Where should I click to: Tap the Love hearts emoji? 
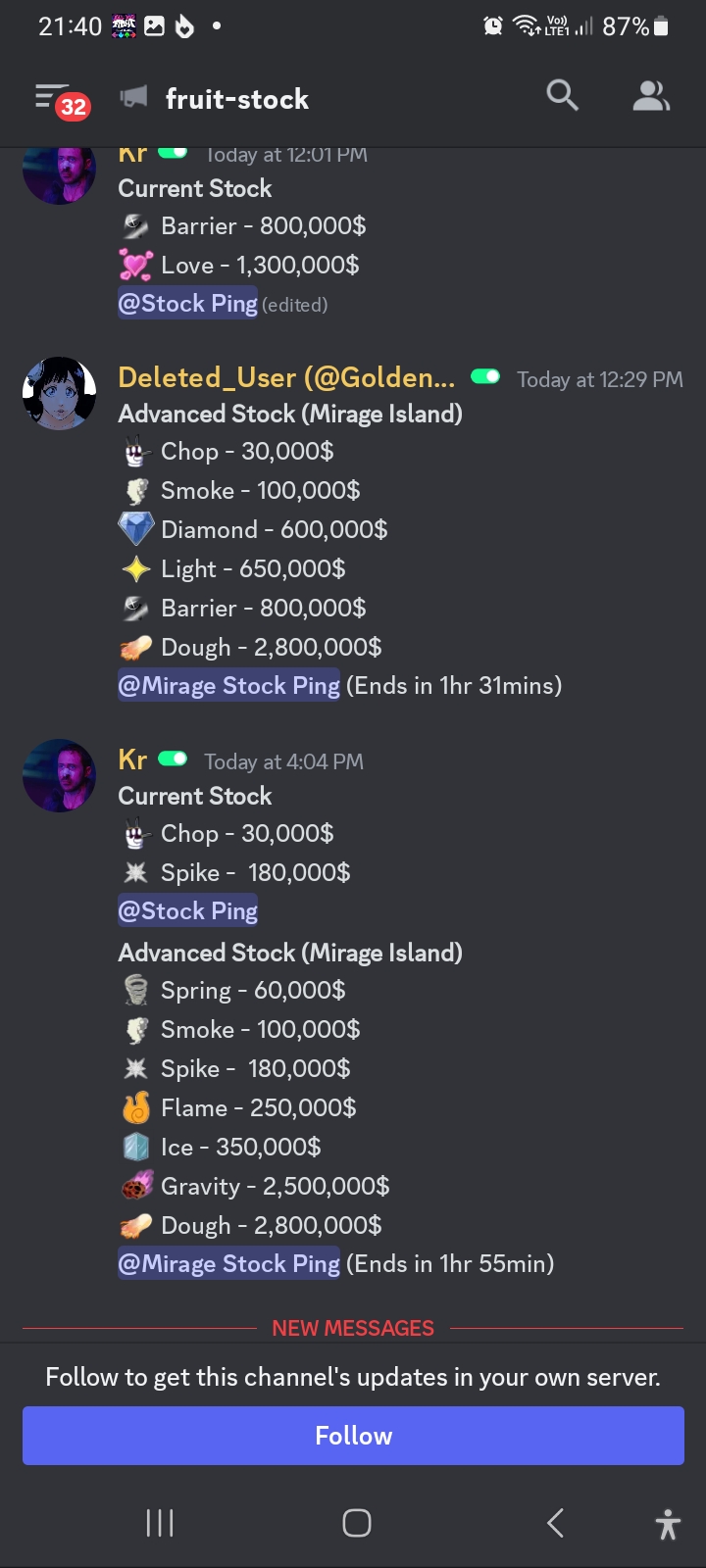point(136,266)
